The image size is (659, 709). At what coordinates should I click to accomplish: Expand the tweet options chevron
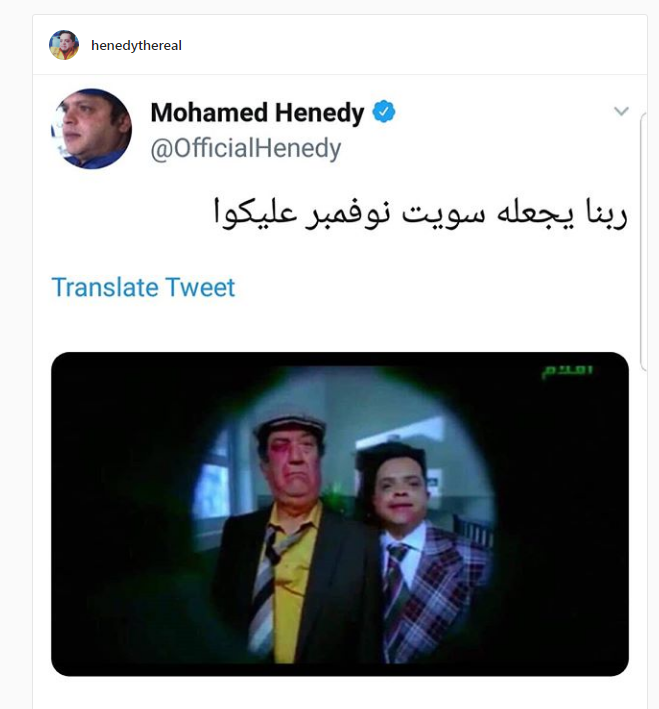[x=621, y=111]
